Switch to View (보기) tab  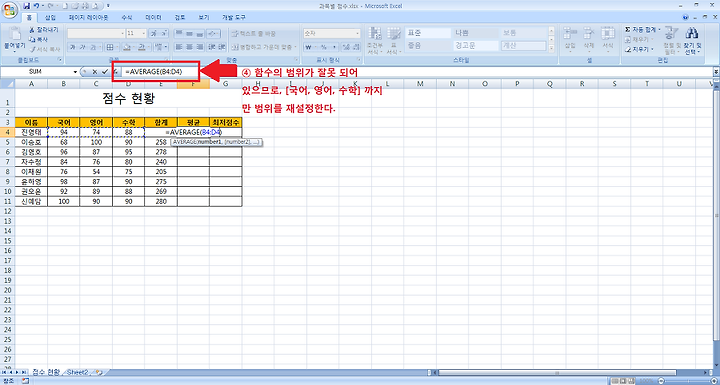pos(203,17)
